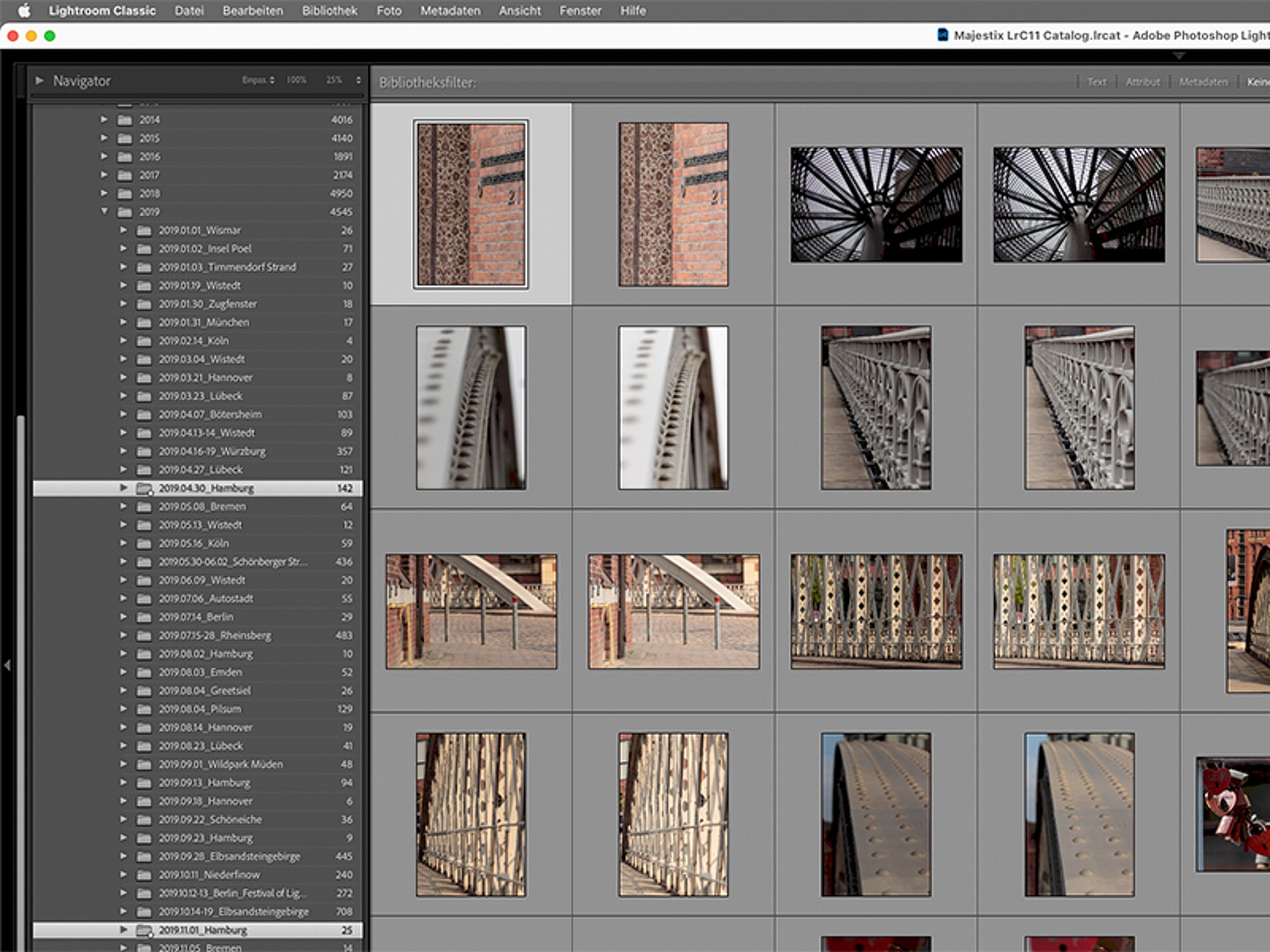Select the first spiral staircase thumbnail

pyautogui.click(x=876, y=204)
